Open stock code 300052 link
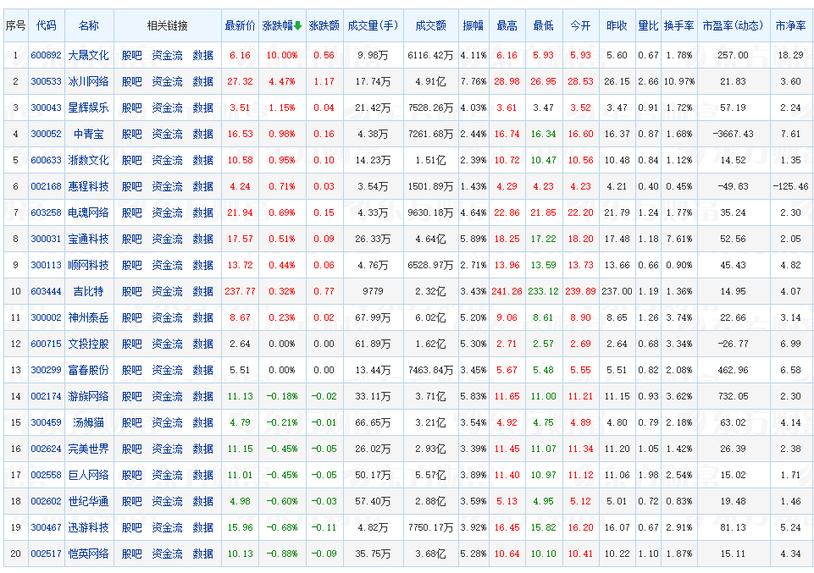Screen dimensions: 814x573 (46, 134)
